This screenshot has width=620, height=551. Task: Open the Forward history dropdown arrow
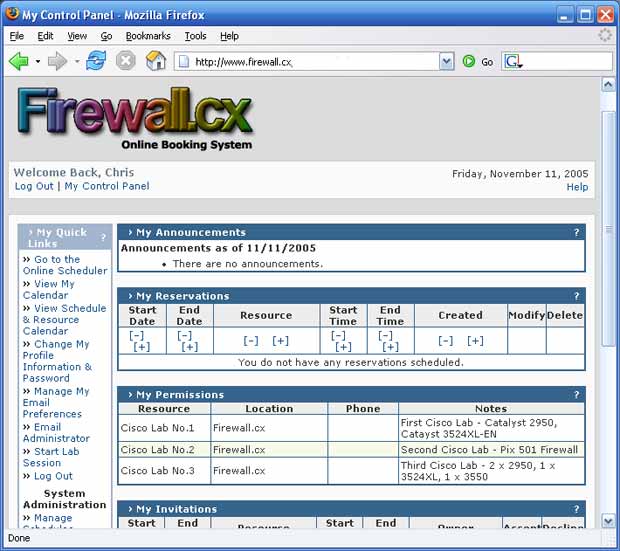[x=77, y=62]
